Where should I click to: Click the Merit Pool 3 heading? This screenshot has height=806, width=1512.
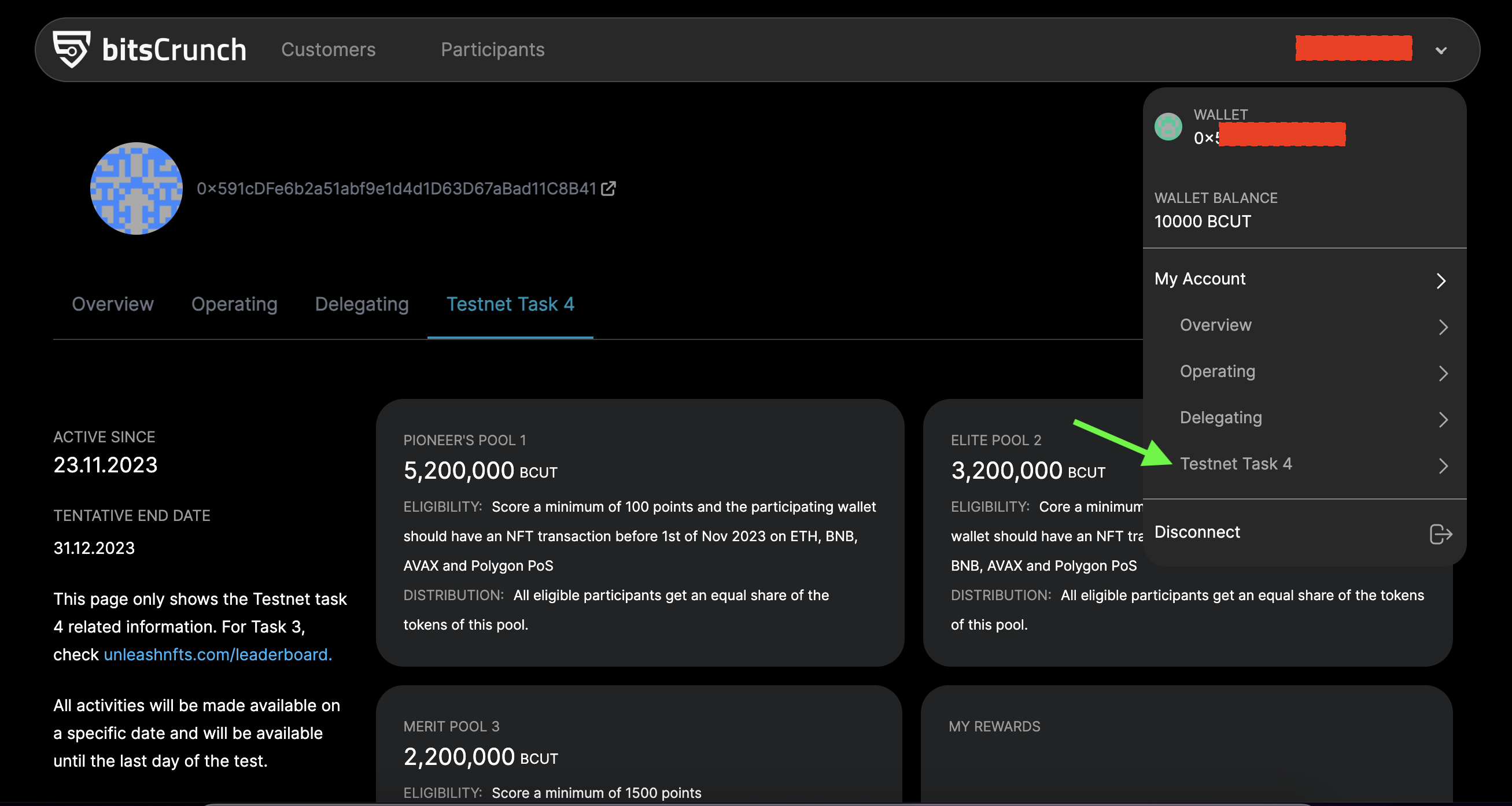point(451,726)
